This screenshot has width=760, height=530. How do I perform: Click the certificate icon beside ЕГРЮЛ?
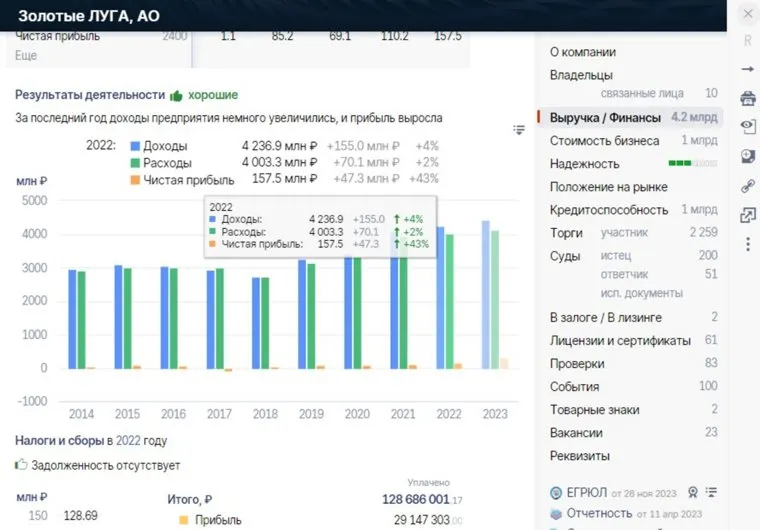tap(692, 492)
